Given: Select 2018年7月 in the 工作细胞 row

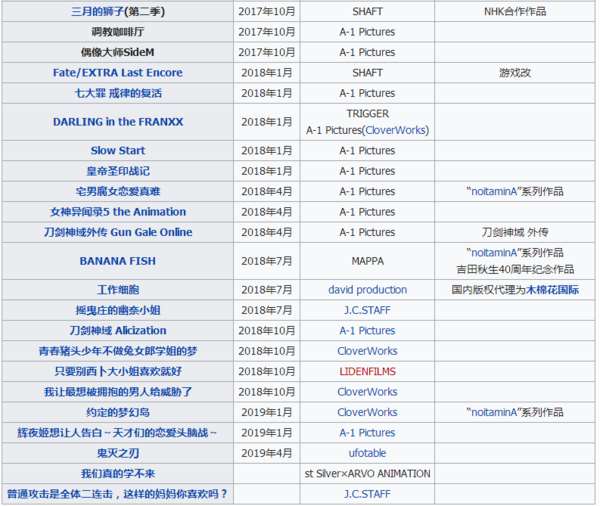Looking at the screenshot, I should (267, 290).
